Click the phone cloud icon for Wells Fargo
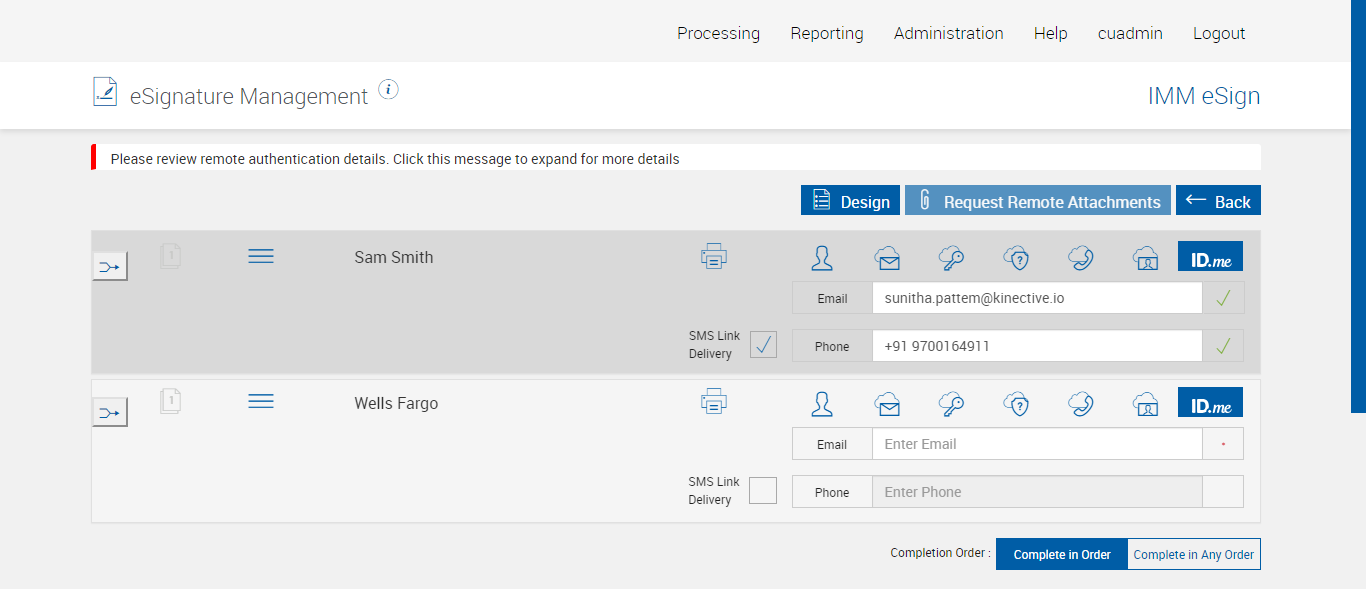 [x=1080, y=403]
